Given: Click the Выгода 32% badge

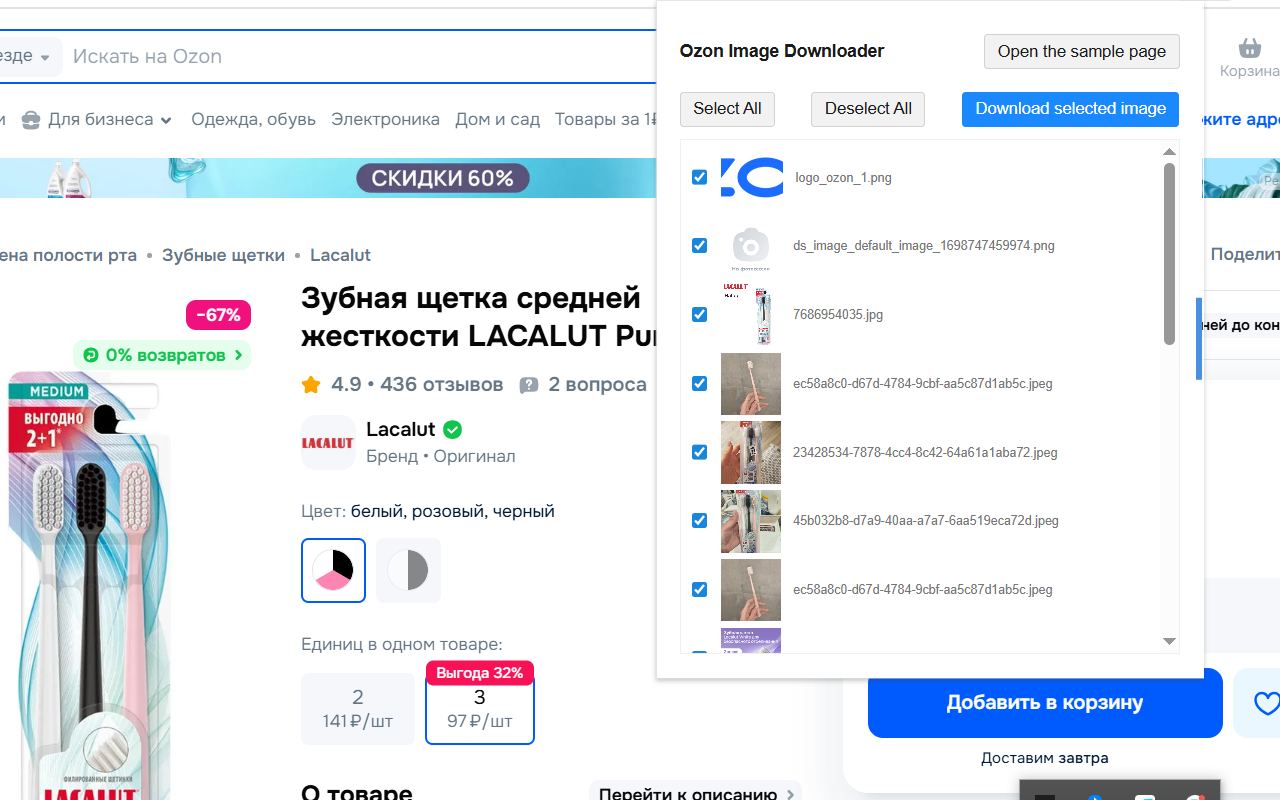Looking at the screenshot, I should point(480,673).
